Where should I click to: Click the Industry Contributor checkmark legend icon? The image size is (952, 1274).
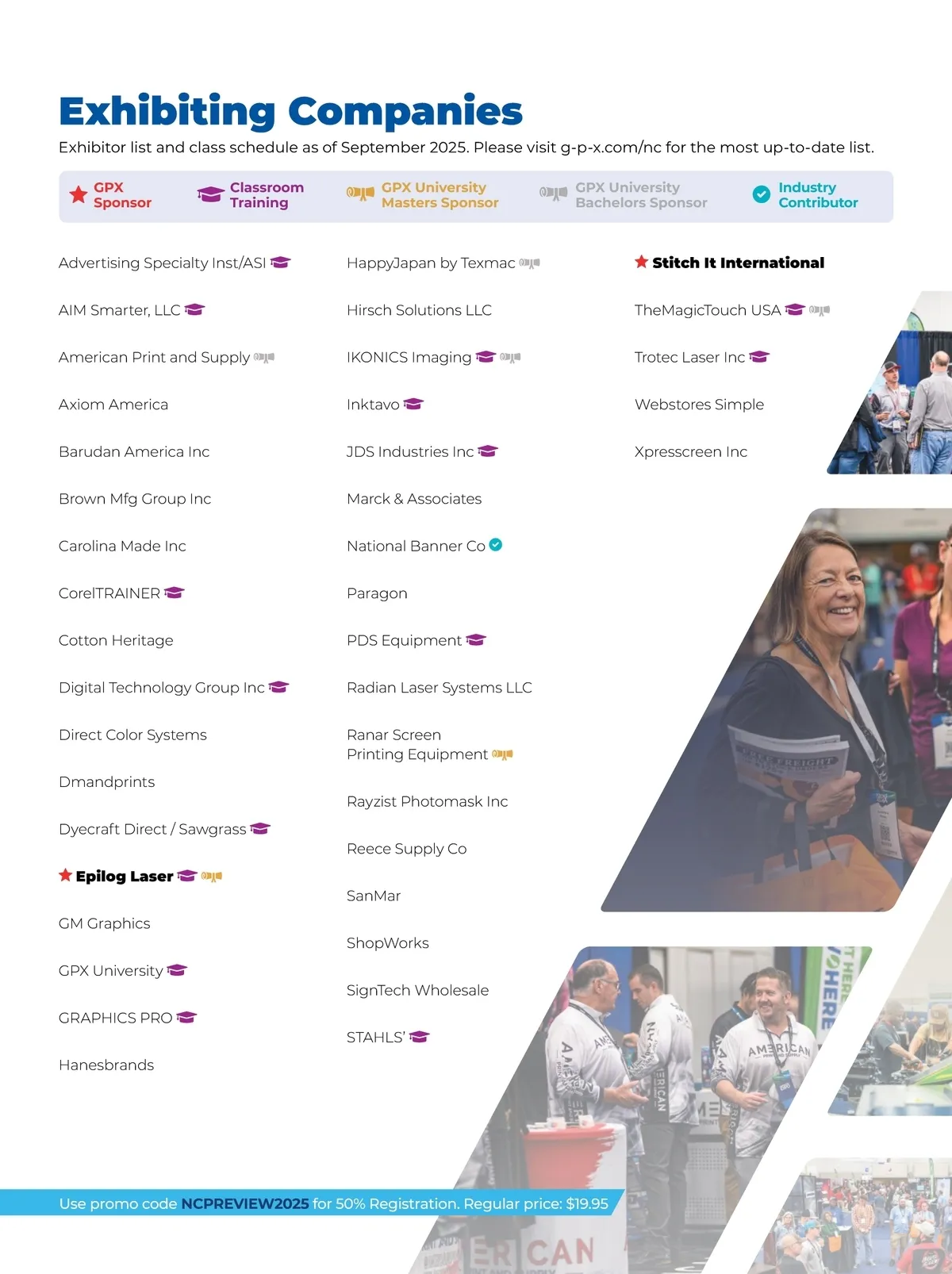761,194
